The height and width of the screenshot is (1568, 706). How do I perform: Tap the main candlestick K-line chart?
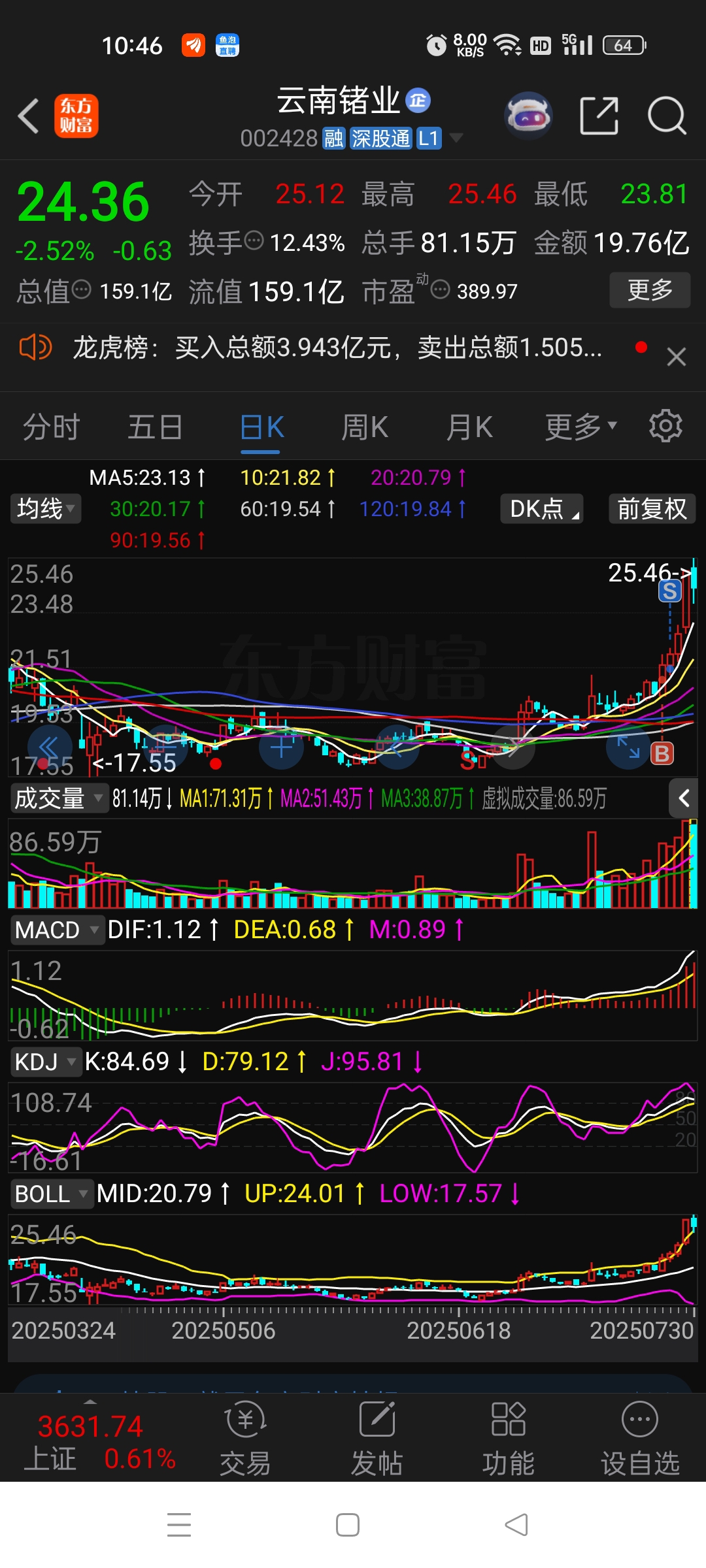point(353,666)
